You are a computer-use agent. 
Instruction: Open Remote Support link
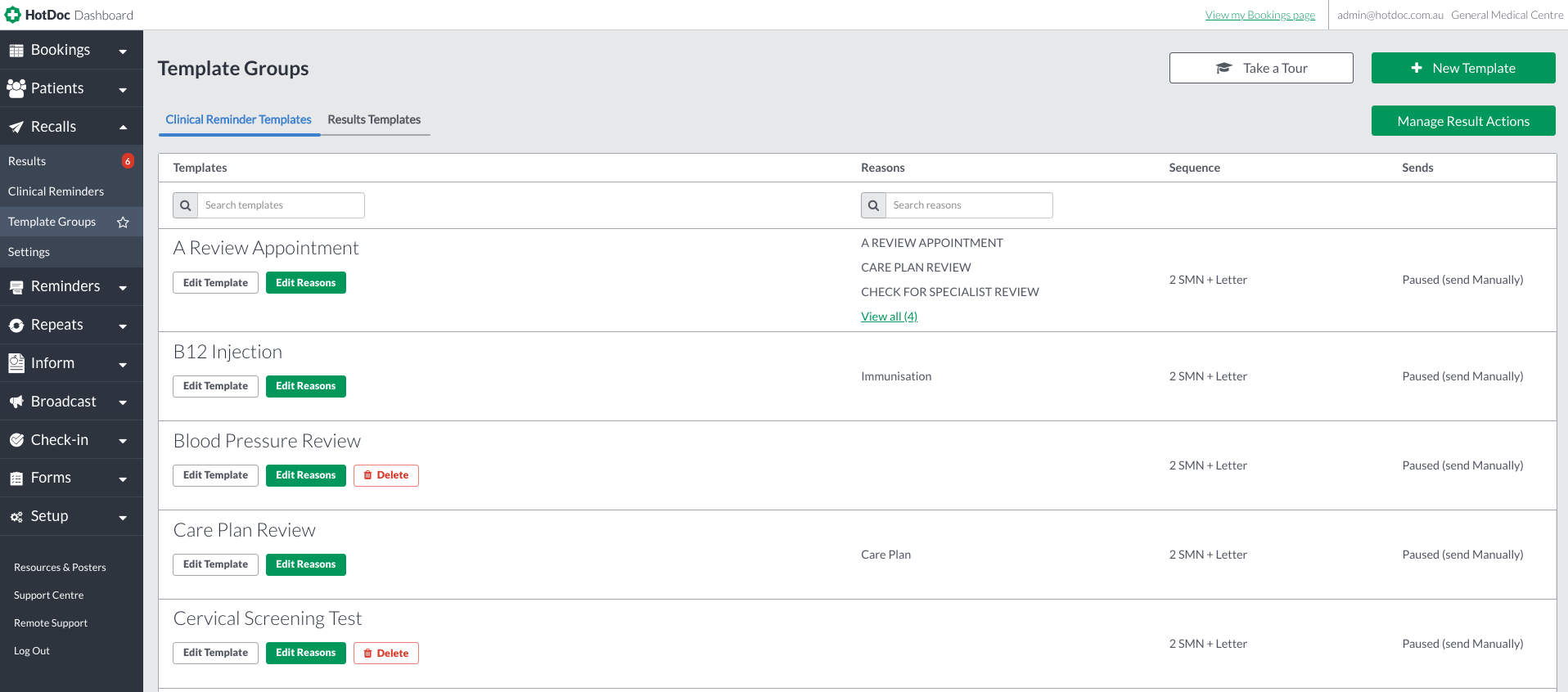(x=51, y=623)
